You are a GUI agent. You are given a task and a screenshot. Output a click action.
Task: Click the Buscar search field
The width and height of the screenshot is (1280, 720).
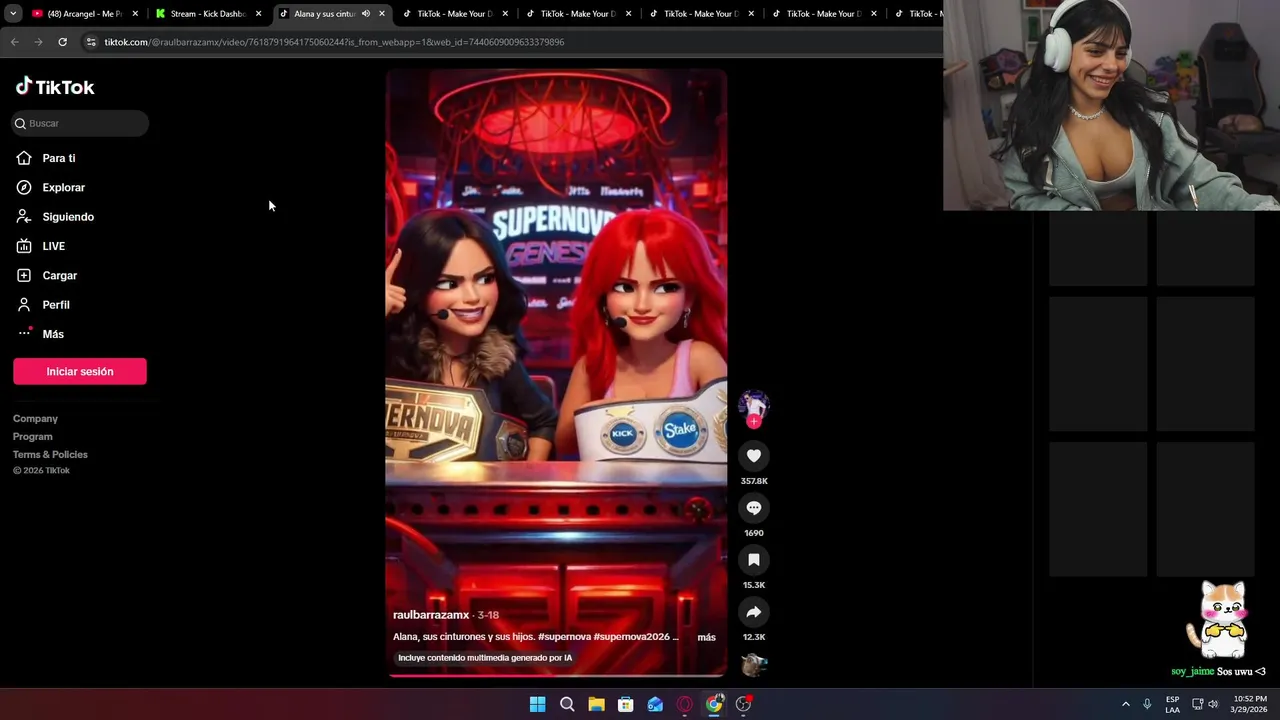coord(80,123)
